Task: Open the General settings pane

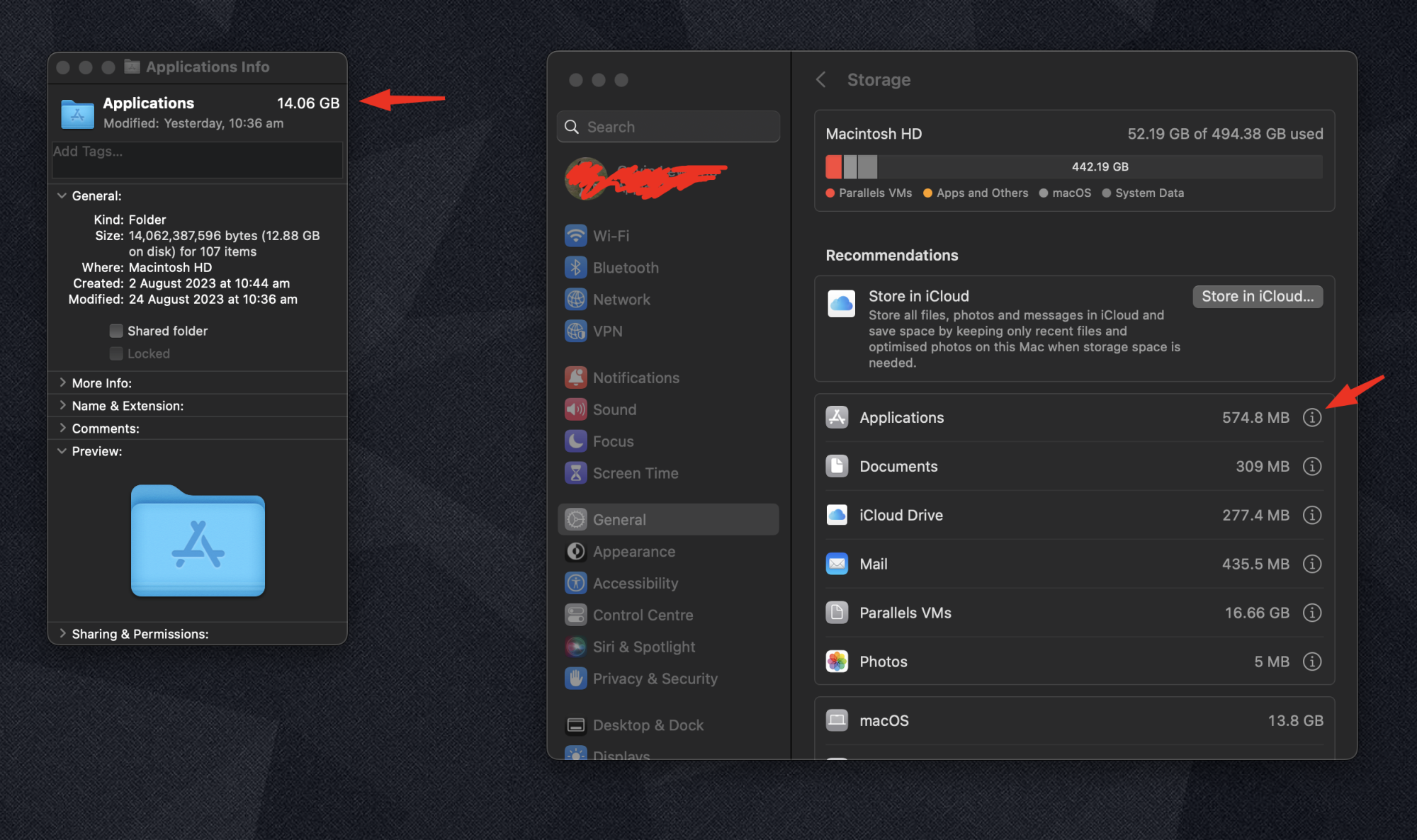Action: point(668,520)
